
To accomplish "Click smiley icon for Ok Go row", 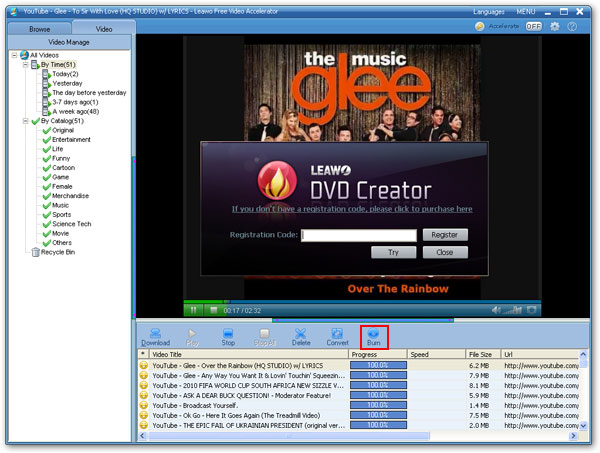I will coord(143,415).
